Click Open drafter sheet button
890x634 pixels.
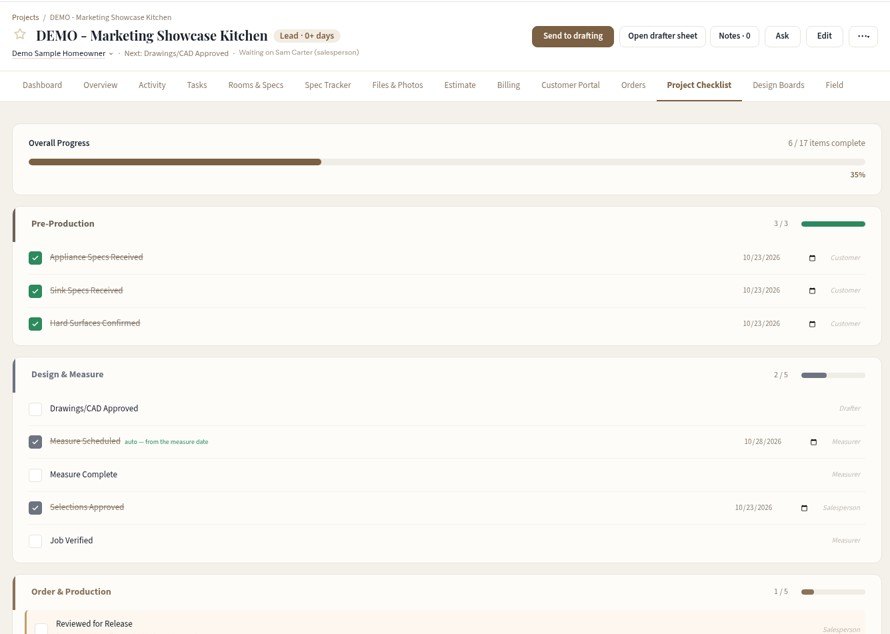[x=662, y=36]
